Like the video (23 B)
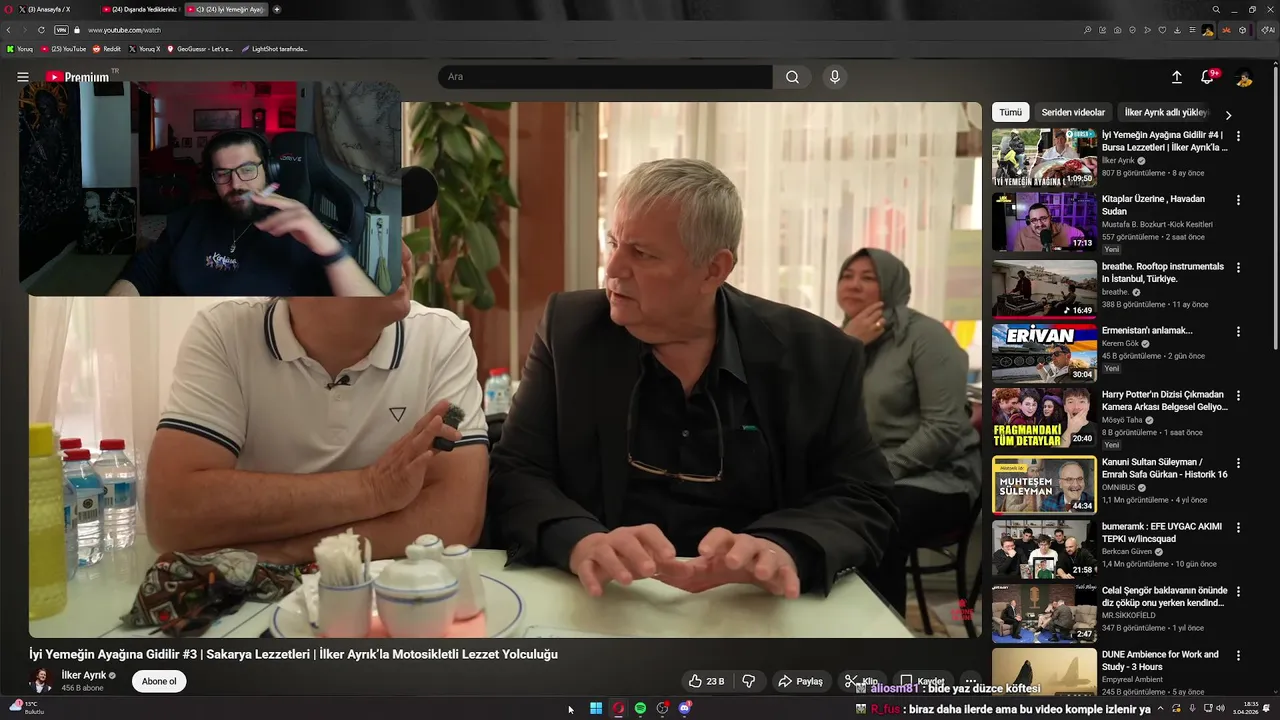 tap(706, 681)
